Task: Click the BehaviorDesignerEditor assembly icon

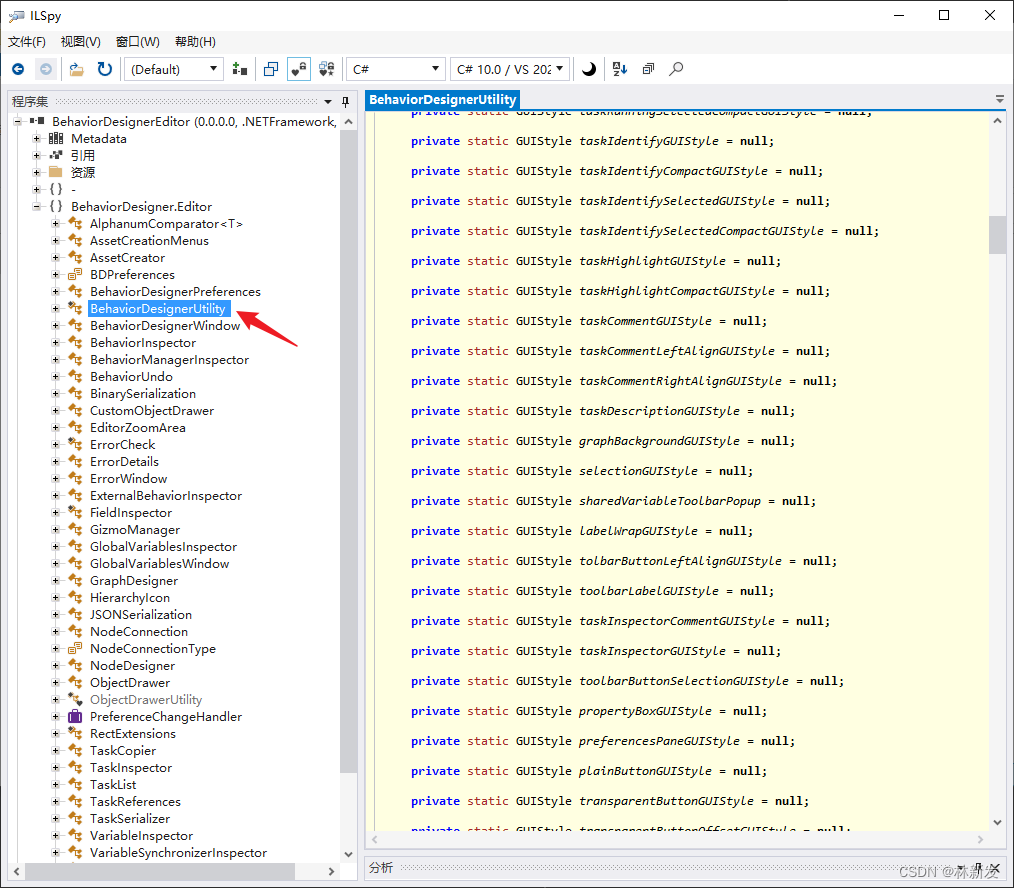Action: (x=37, y=121)
